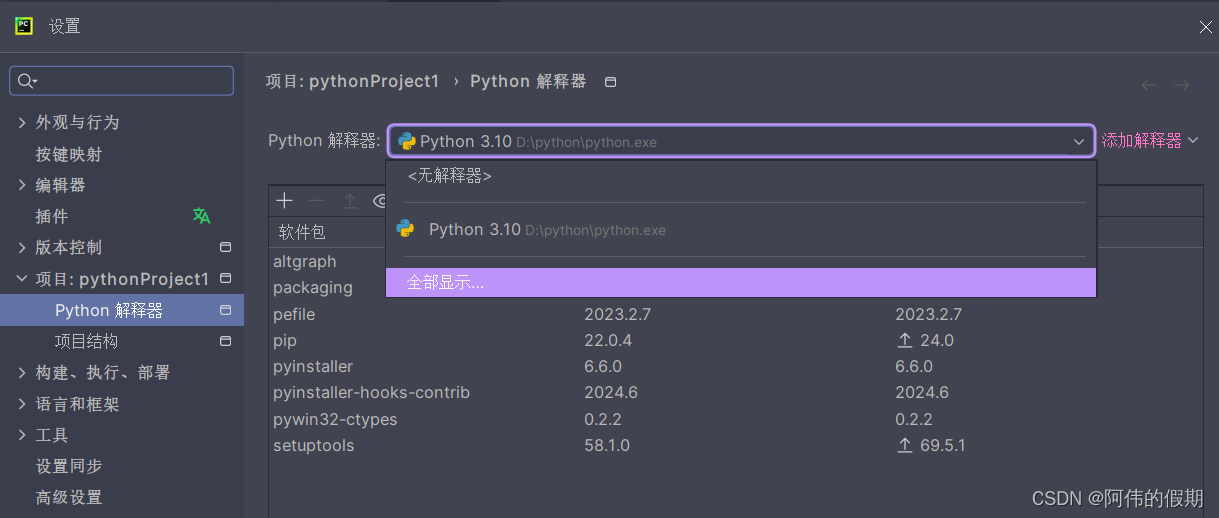Viewport: 1219px width, 518px height.
Task: Expand the 编辑器 section
Action: tap(22, 185)
